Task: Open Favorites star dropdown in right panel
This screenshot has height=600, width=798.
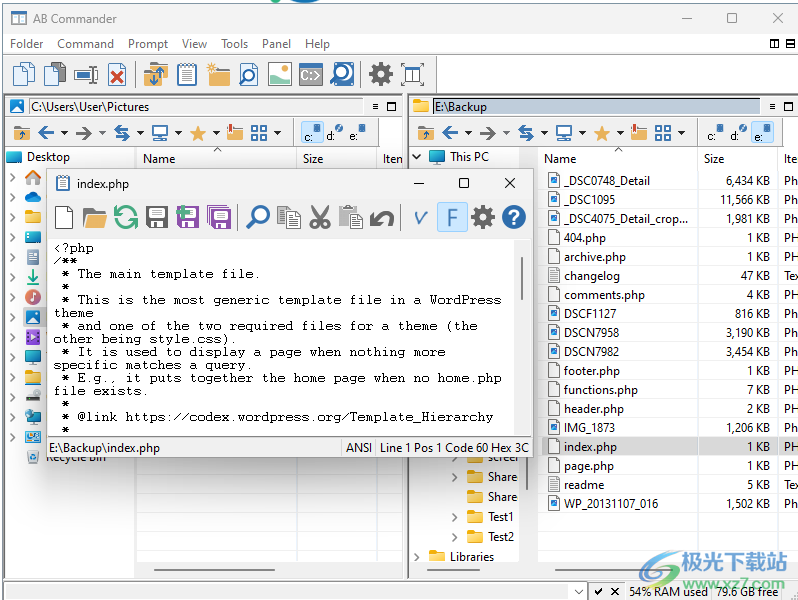Action: [620, 133]
